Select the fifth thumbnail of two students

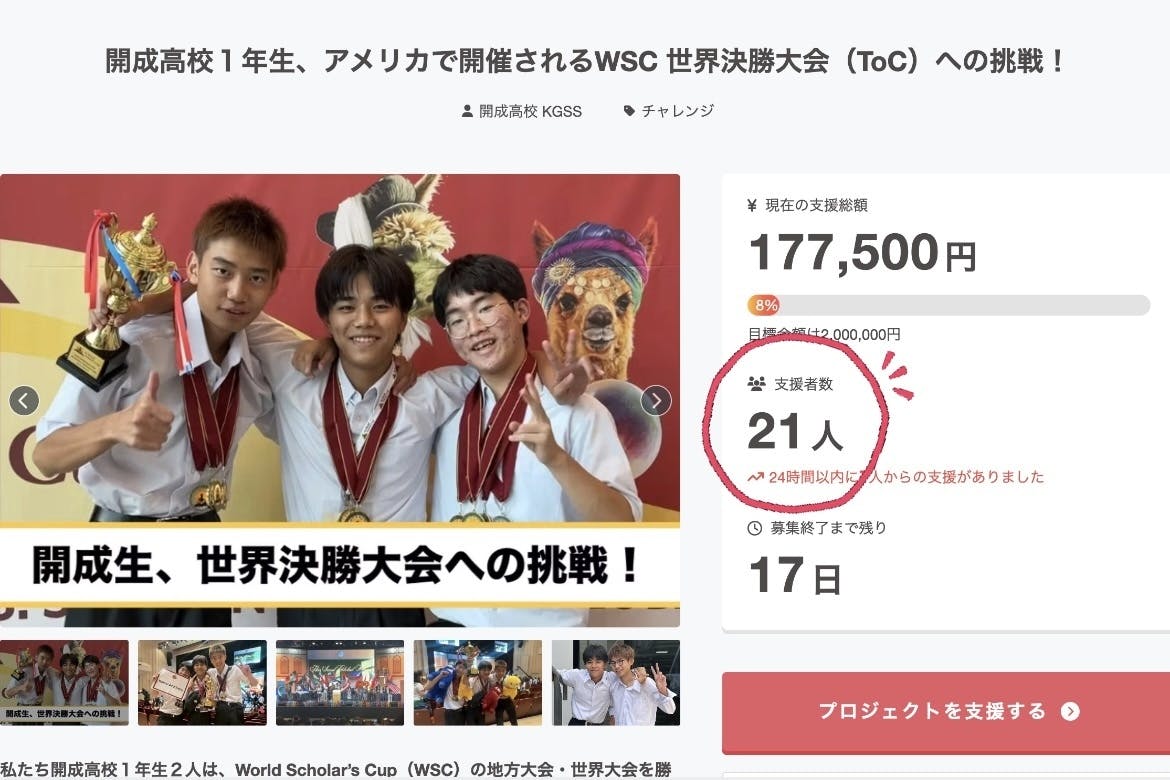point(616,682)
